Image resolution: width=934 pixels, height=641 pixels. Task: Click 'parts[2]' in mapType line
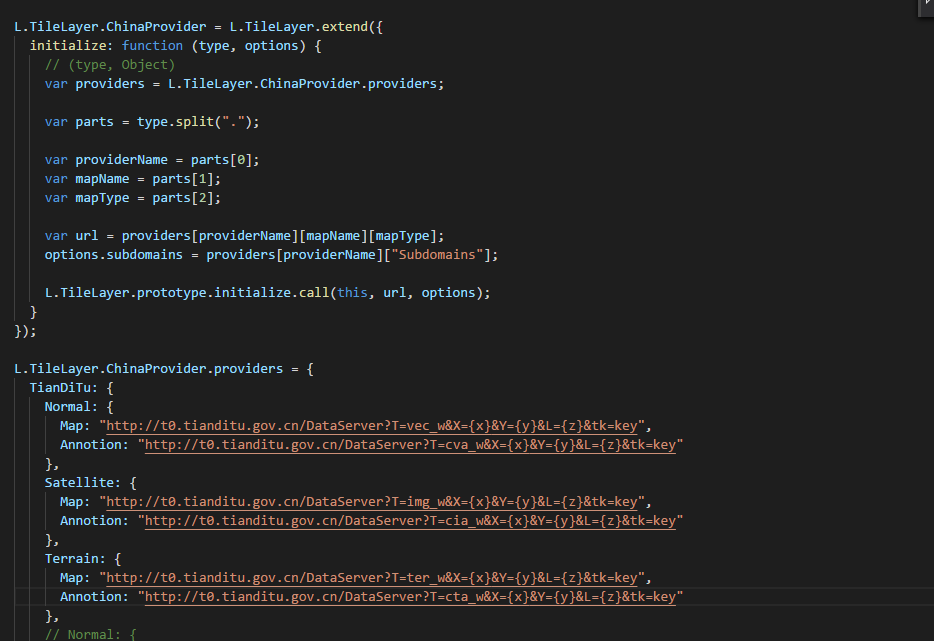183,198
